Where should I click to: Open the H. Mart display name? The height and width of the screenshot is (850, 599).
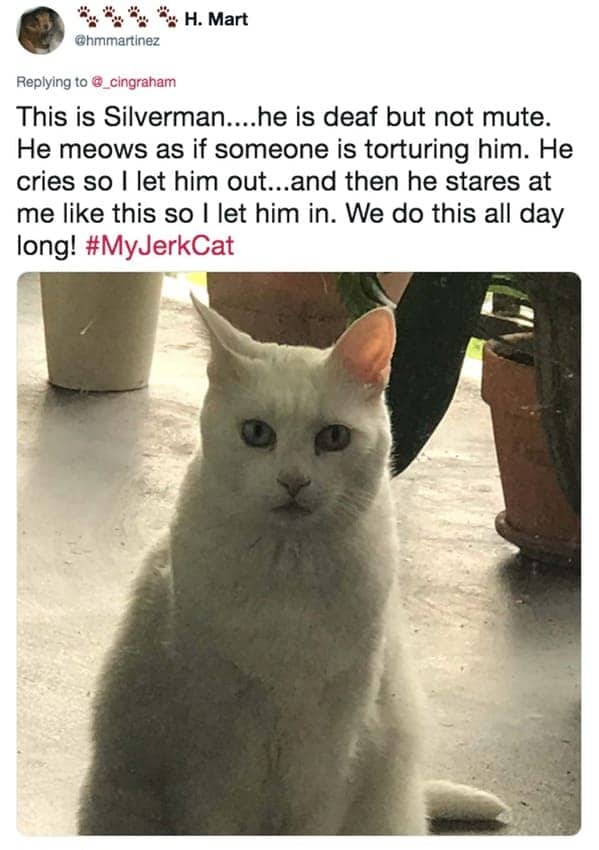pos(216,19)
